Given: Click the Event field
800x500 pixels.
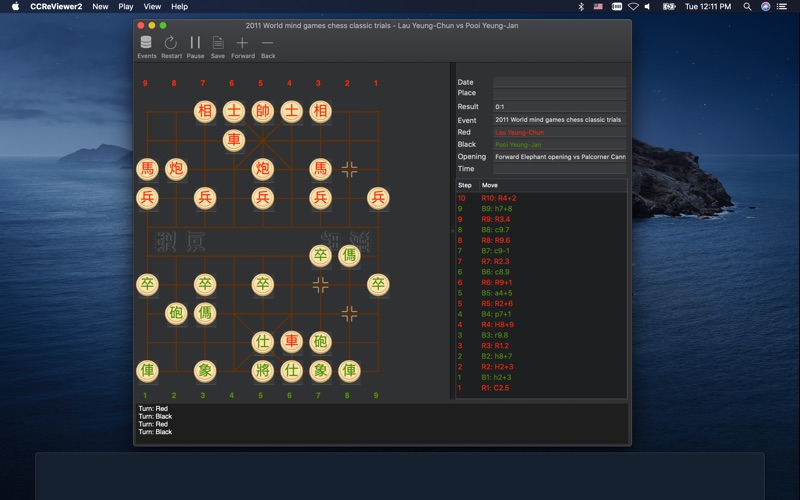Looking at the screenshot, I should click(x=559, y=120).
